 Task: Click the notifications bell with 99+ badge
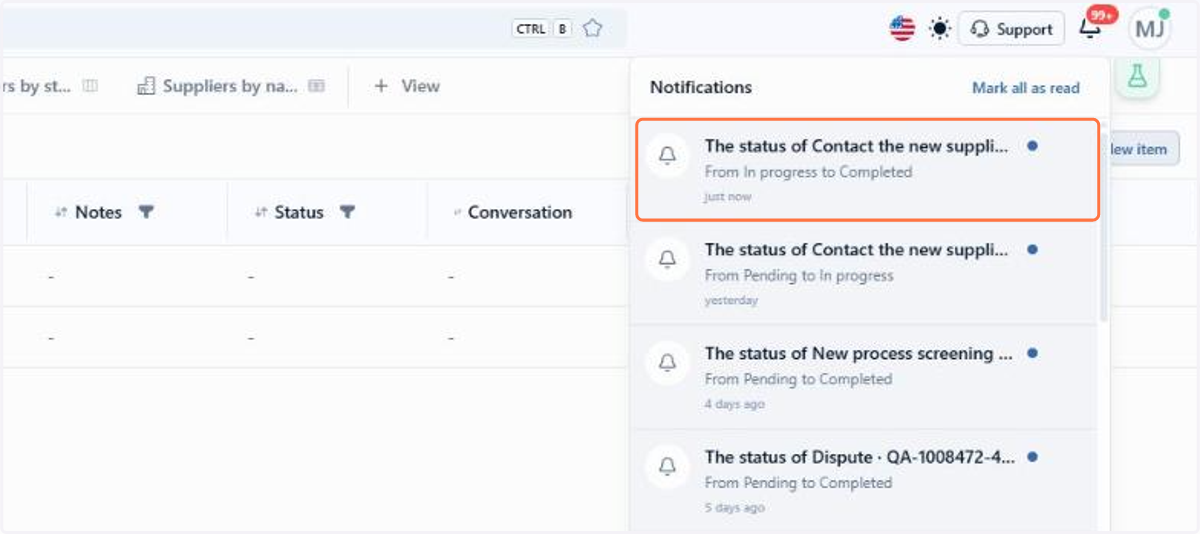[1091, 29]
